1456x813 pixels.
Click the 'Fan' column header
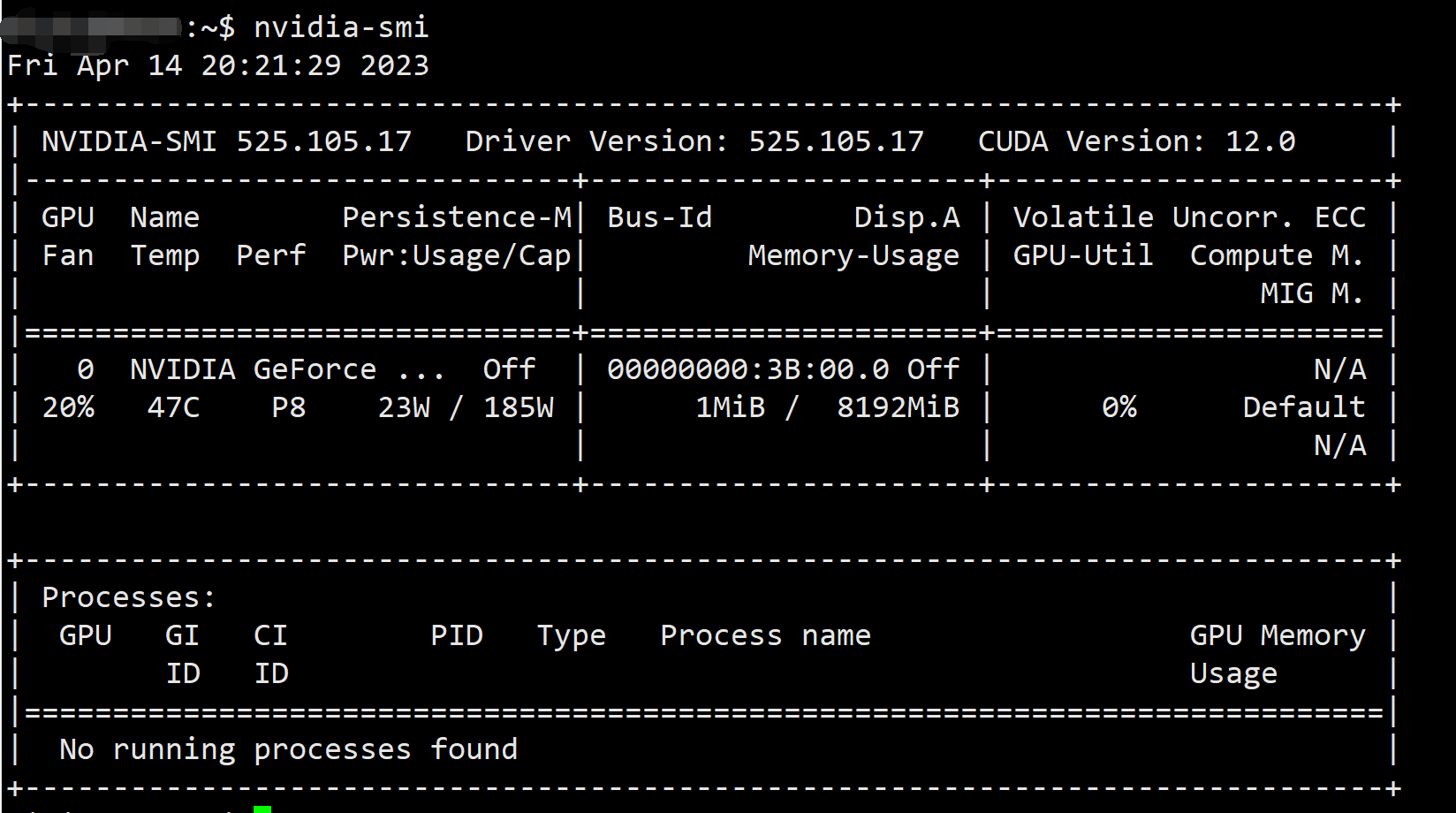(68, 255)
